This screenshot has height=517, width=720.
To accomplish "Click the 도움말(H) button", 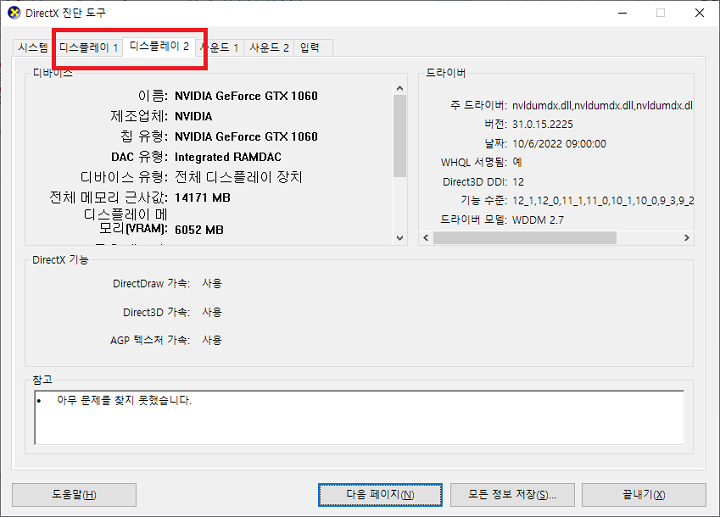I will pos(74,495).
